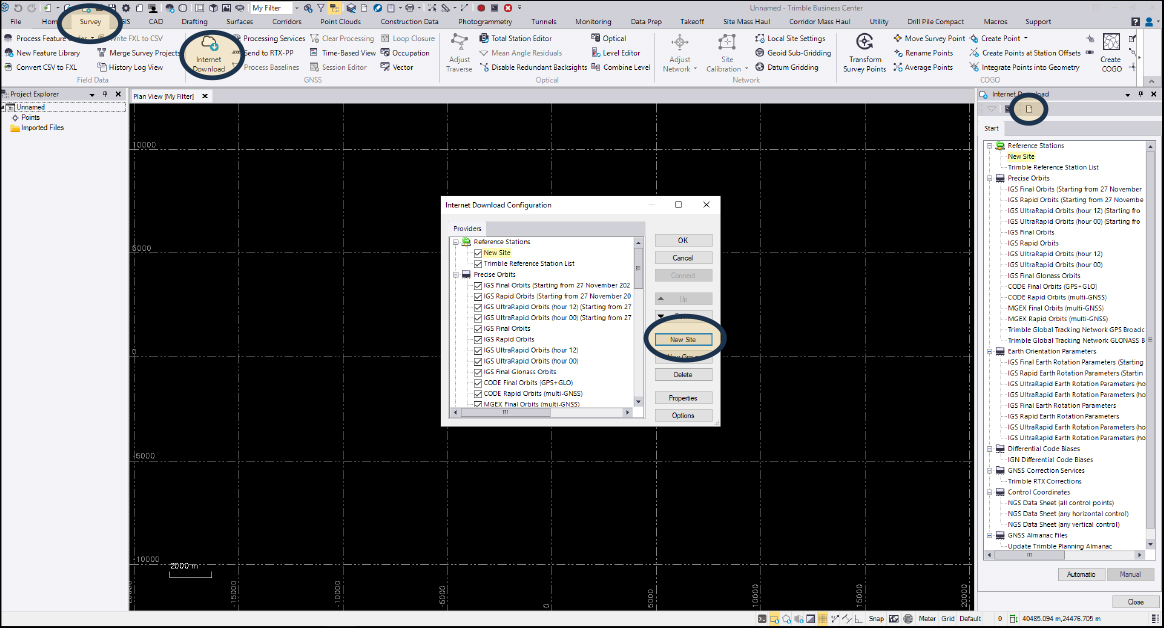Open Properties of selected provider

click(x=683, y=399)
